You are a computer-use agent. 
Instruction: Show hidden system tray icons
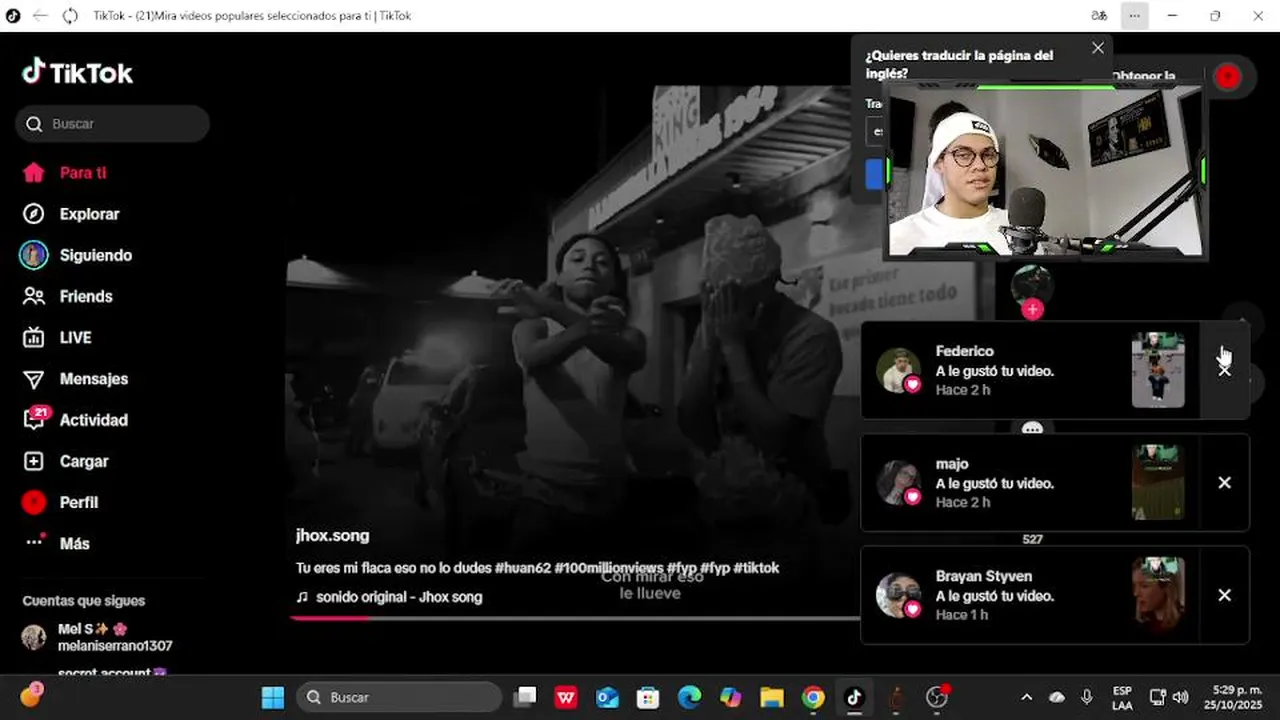[1026, 697]
